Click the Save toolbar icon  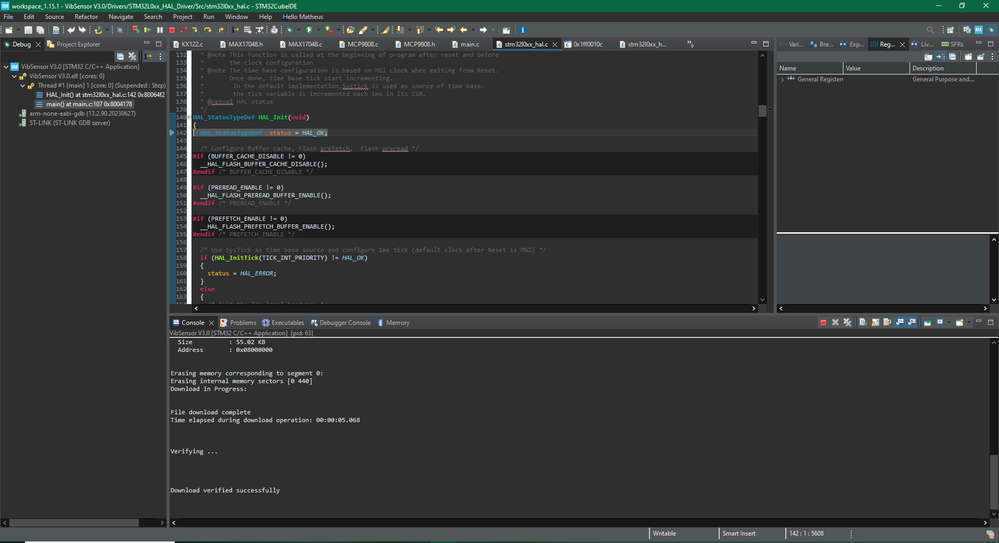[28, 30]
